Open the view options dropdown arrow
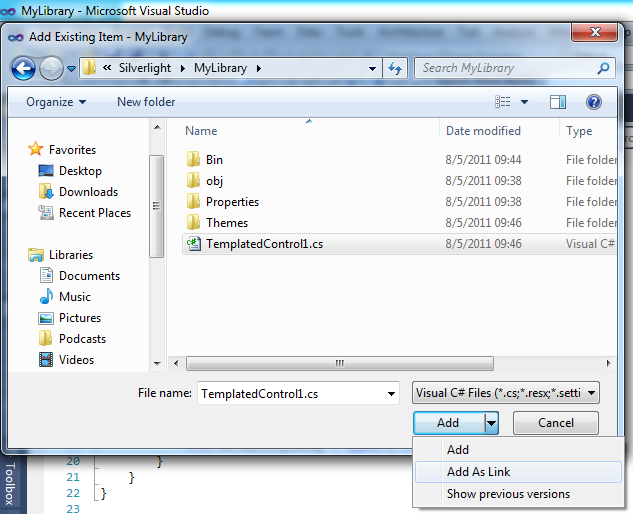633x514 pixels. point(524,102)
